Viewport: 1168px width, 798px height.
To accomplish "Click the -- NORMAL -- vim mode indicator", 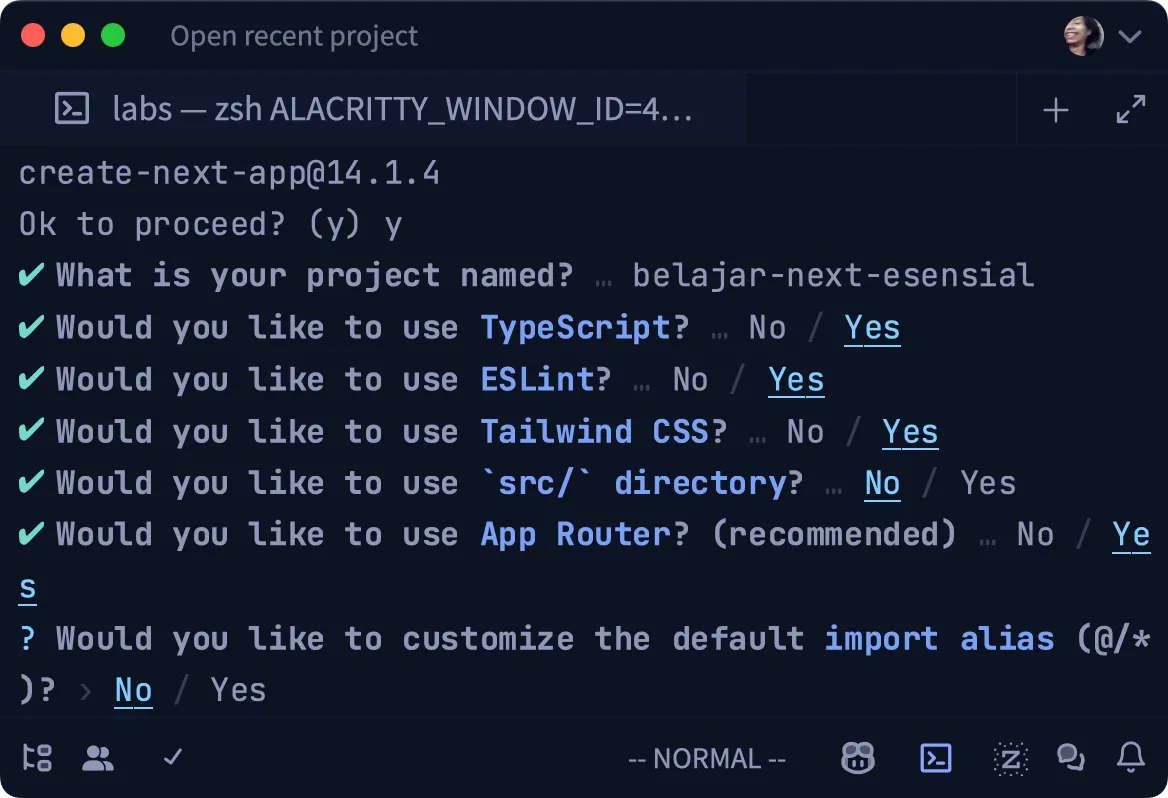I will click(x=706, y=758).
